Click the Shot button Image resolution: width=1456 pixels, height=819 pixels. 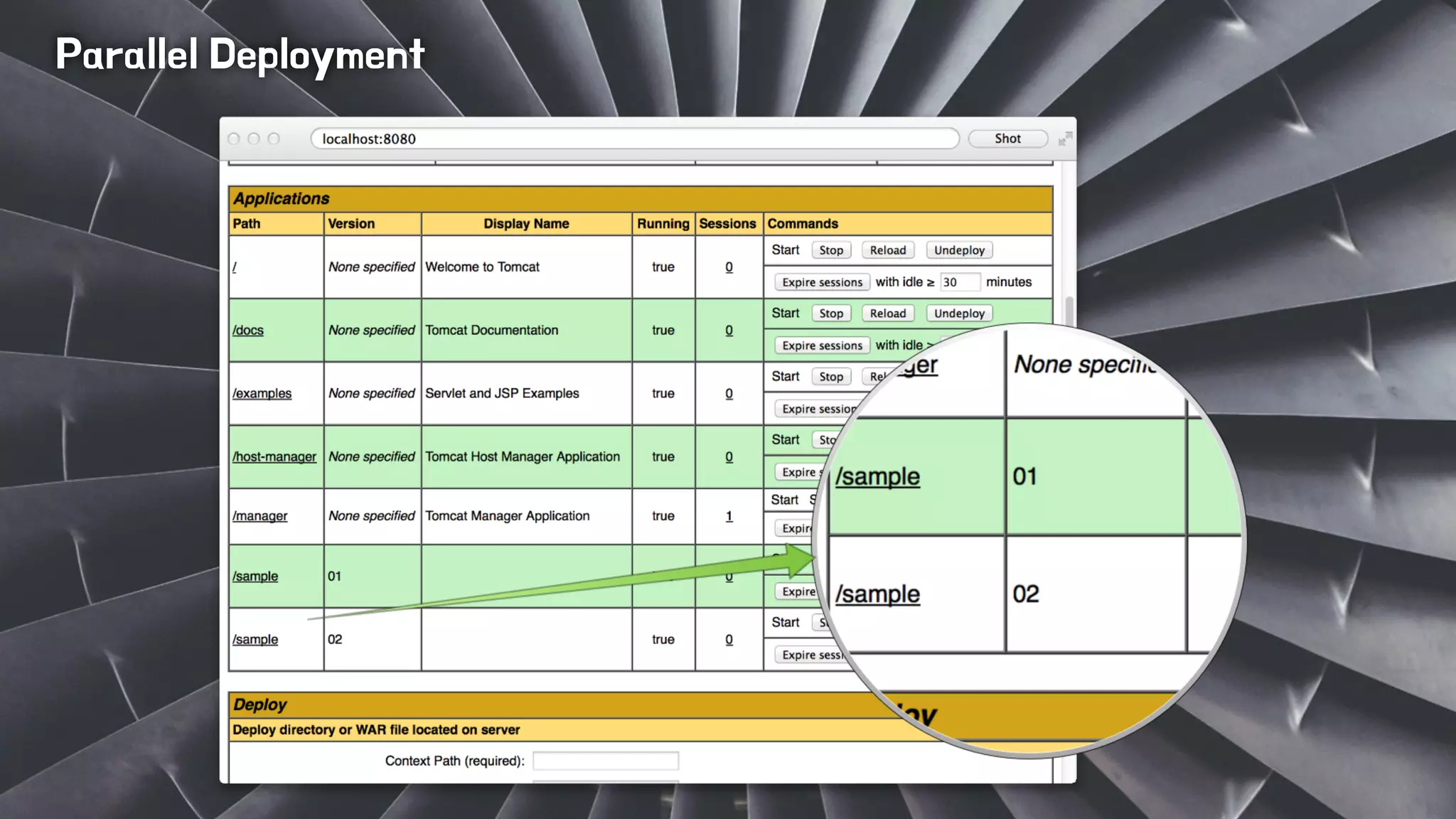[1007, 139]
